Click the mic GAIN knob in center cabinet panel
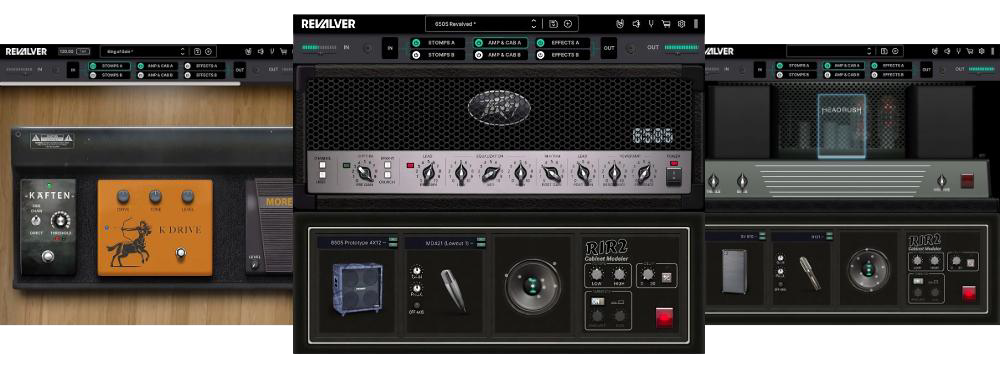This screenshot has width=1000, height=369. [x=417, y=270]
